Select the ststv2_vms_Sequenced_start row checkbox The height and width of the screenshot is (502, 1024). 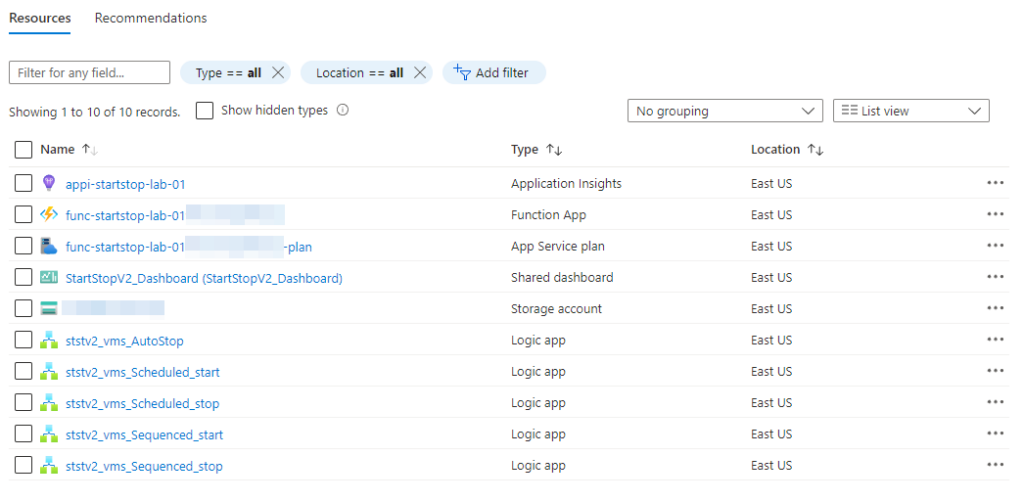23,433
